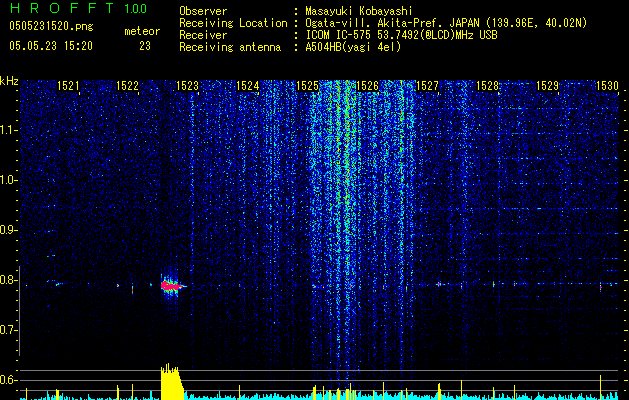
Task: Click time marker 1525
Action: point(307,86)
